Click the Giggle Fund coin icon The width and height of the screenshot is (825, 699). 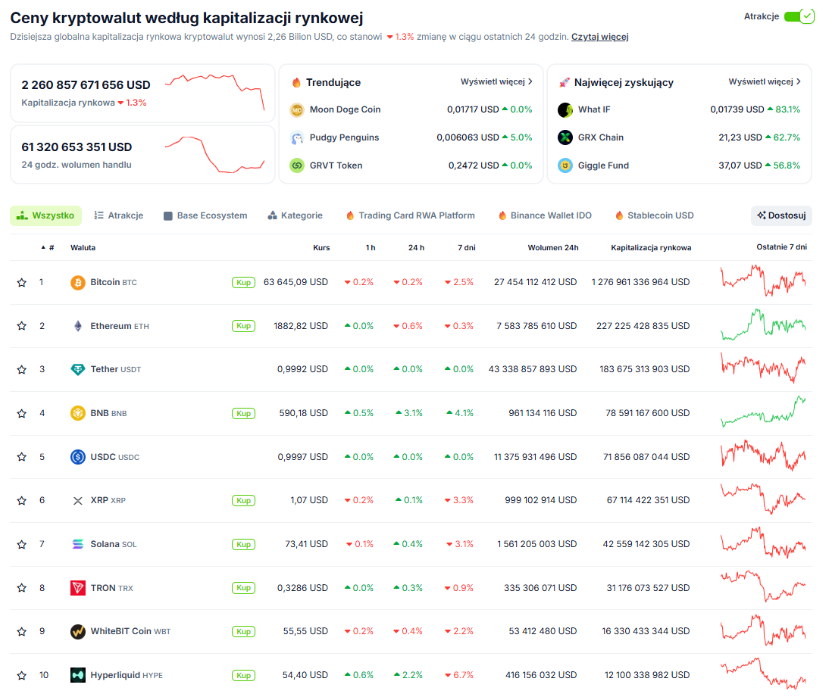click(x=565, y=166)
